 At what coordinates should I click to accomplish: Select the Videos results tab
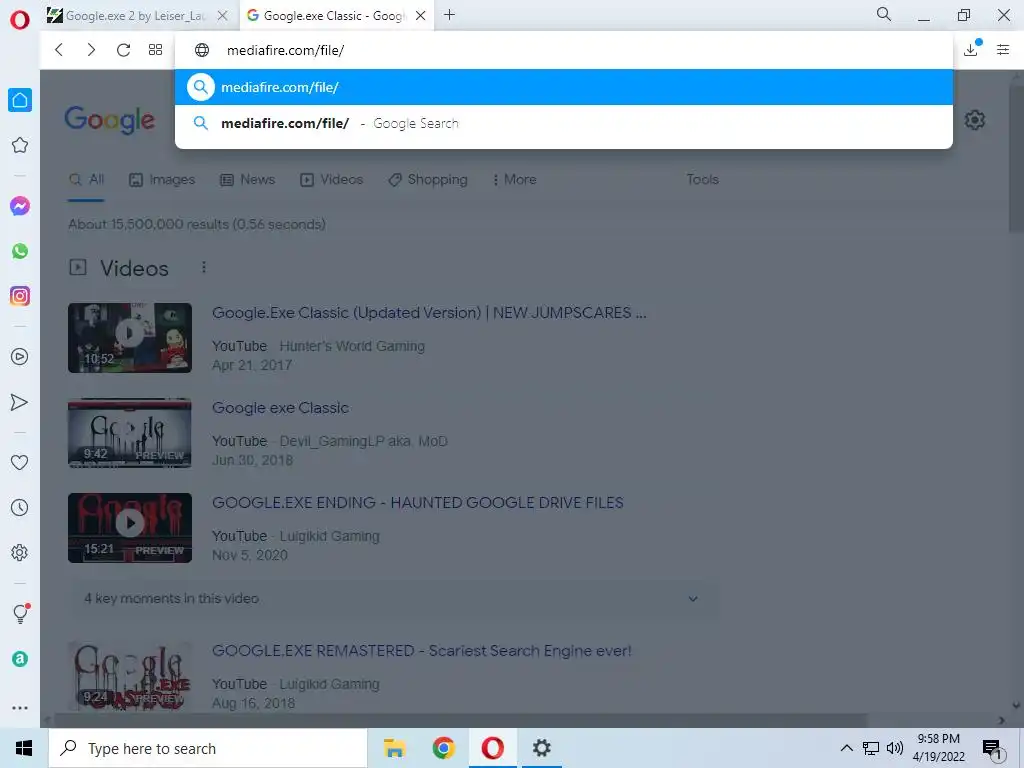[x=331, y=180]
